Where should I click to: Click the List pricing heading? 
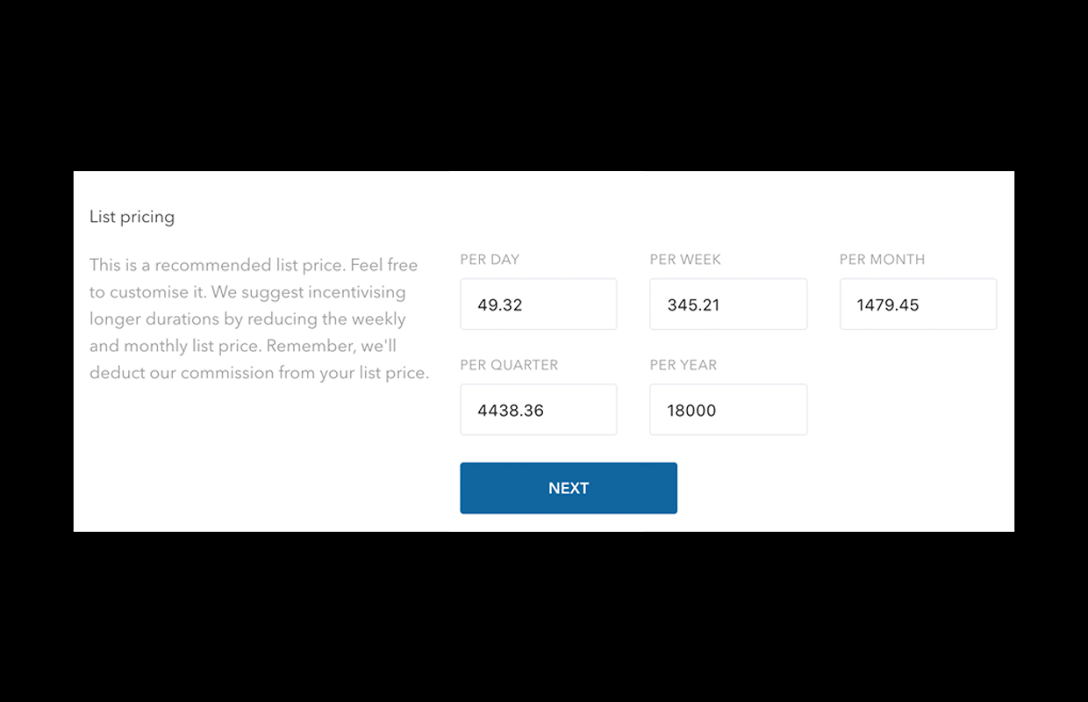132,217
